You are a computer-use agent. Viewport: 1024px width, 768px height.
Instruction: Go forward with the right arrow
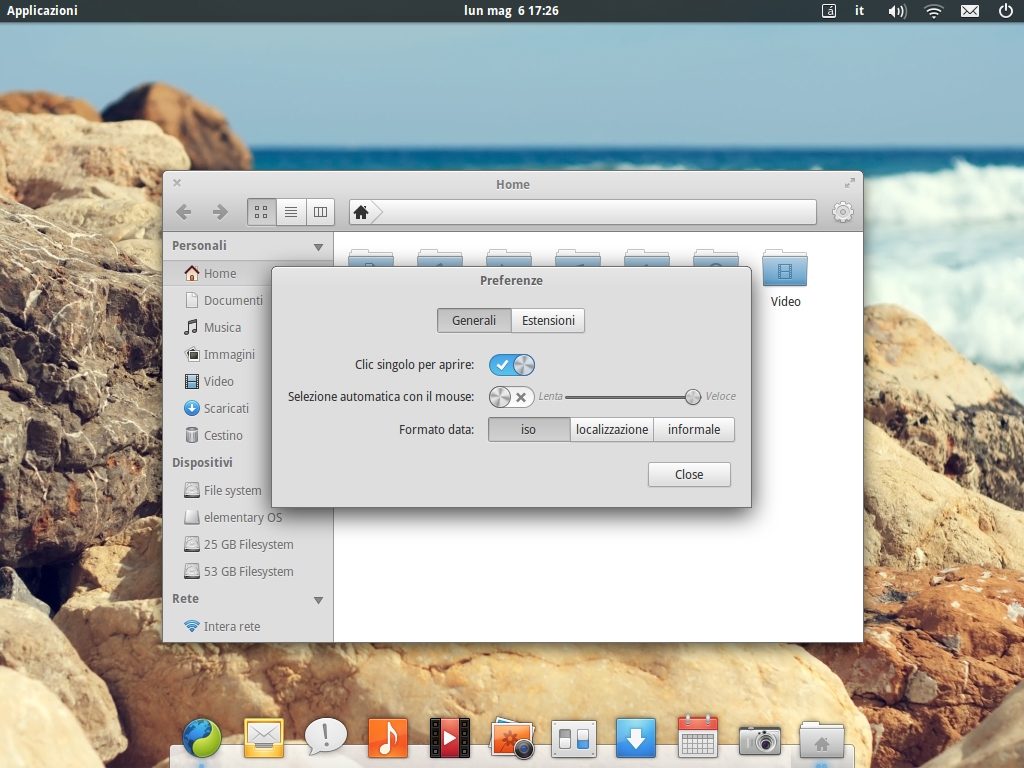tap(220, 212)
